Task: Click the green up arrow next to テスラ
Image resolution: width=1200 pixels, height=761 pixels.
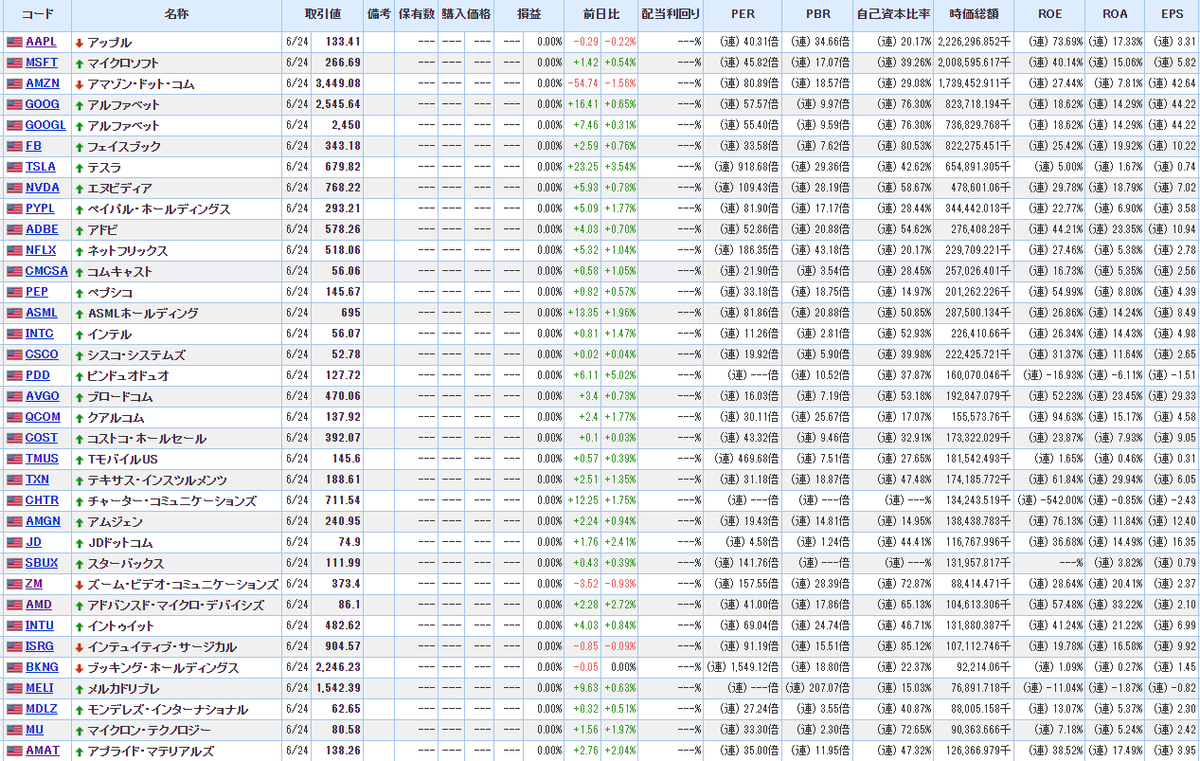Action: click(79, 168)
